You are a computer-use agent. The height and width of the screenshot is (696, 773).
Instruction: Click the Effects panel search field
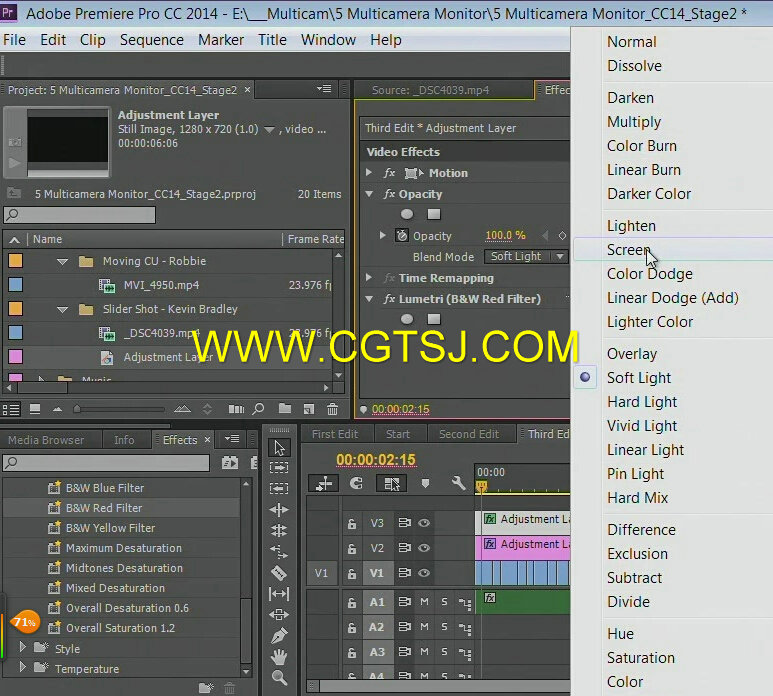tap(106, 462)
